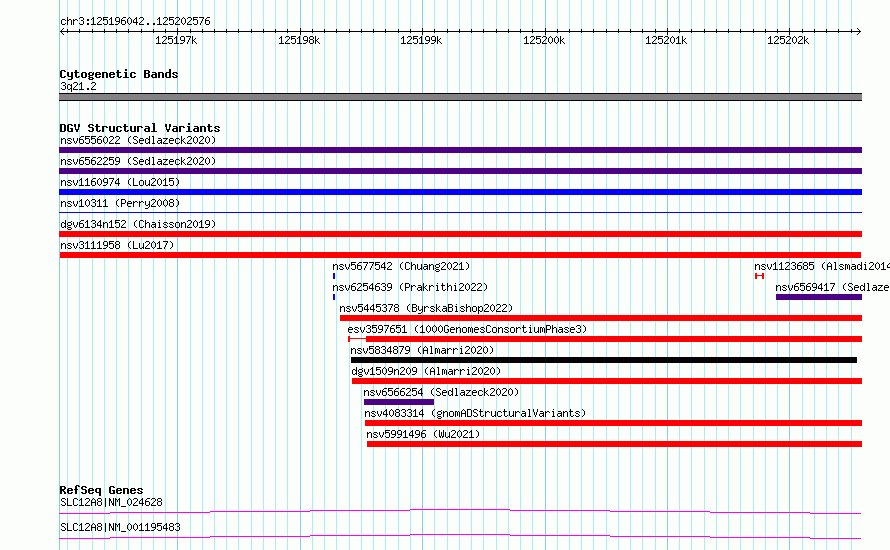Click the red nsv5445378 variant bar
Image resolution: width=890 pixels, height=550 pixels.
coord(601,318)
